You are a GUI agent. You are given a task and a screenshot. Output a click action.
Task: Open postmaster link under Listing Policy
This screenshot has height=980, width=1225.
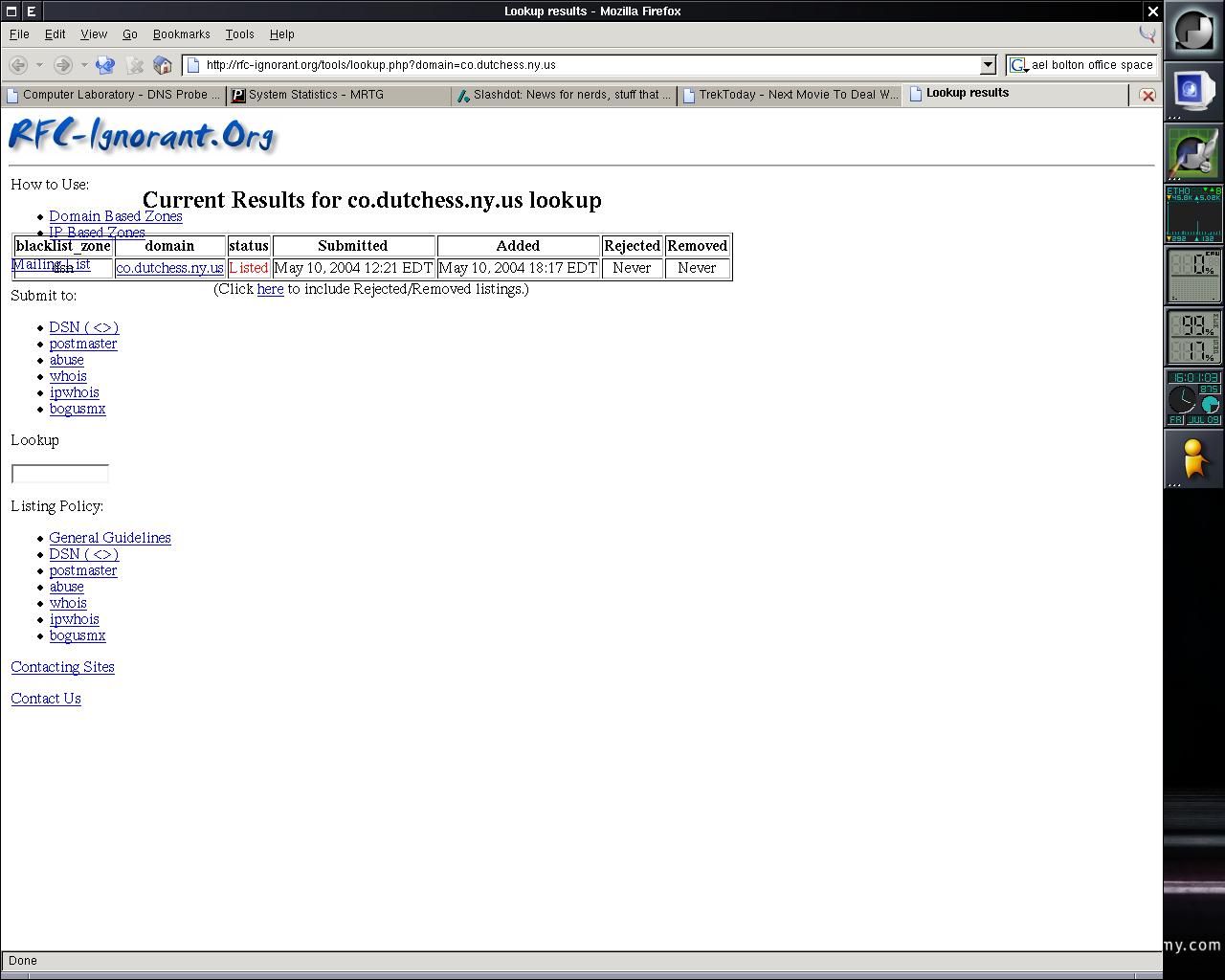(x=83, y=570)
